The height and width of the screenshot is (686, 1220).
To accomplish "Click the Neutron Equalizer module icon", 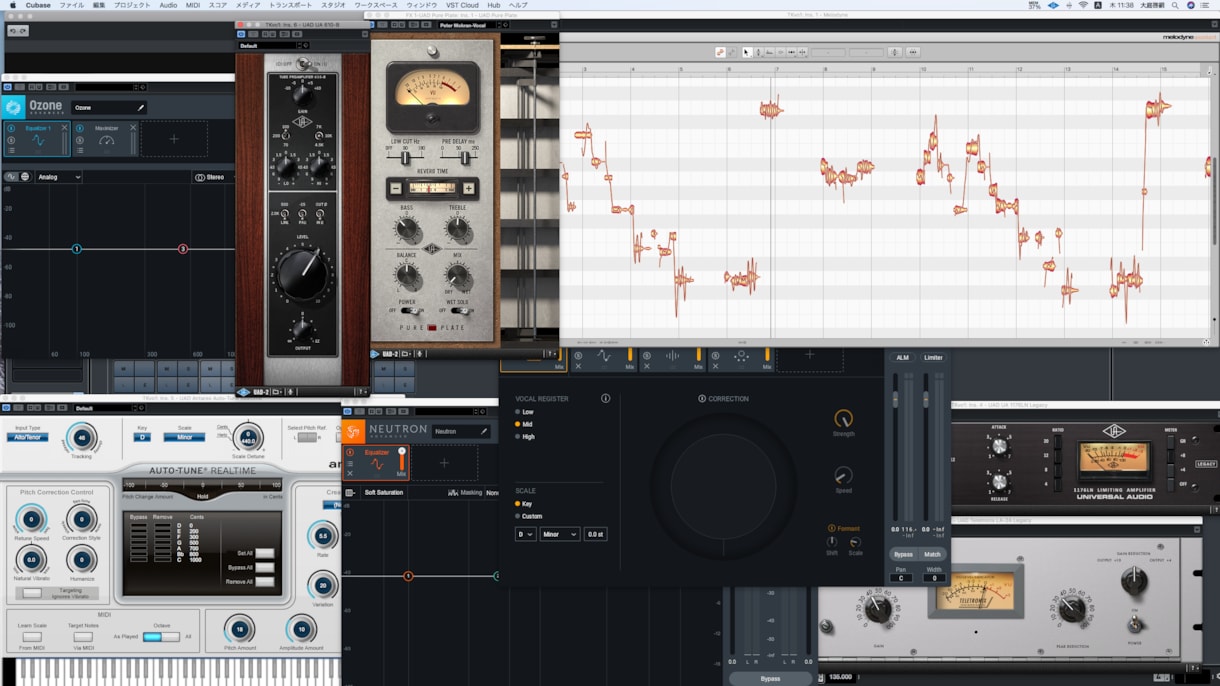I will [x=377, y=465].
